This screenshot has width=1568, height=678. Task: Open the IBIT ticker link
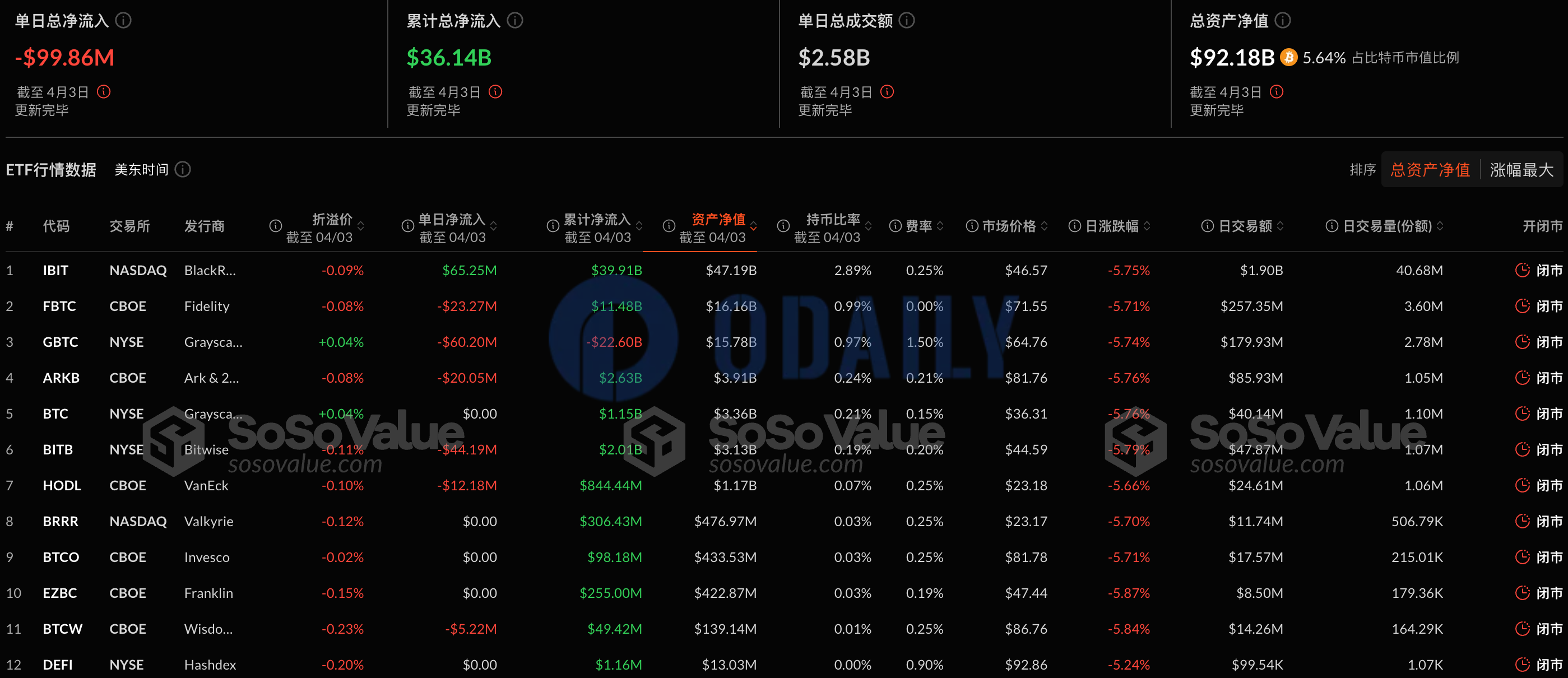coord(55,270)
